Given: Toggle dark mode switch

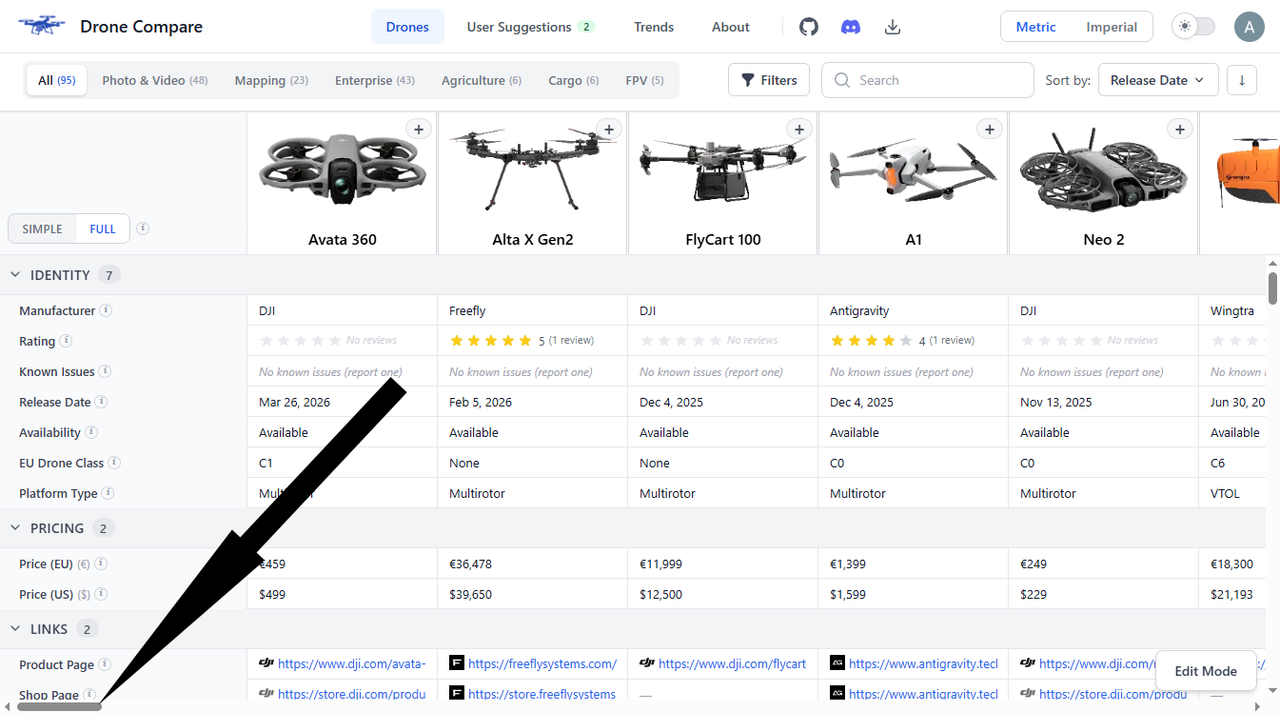Looking at the screenshot, I should [x=1193, y=27].
